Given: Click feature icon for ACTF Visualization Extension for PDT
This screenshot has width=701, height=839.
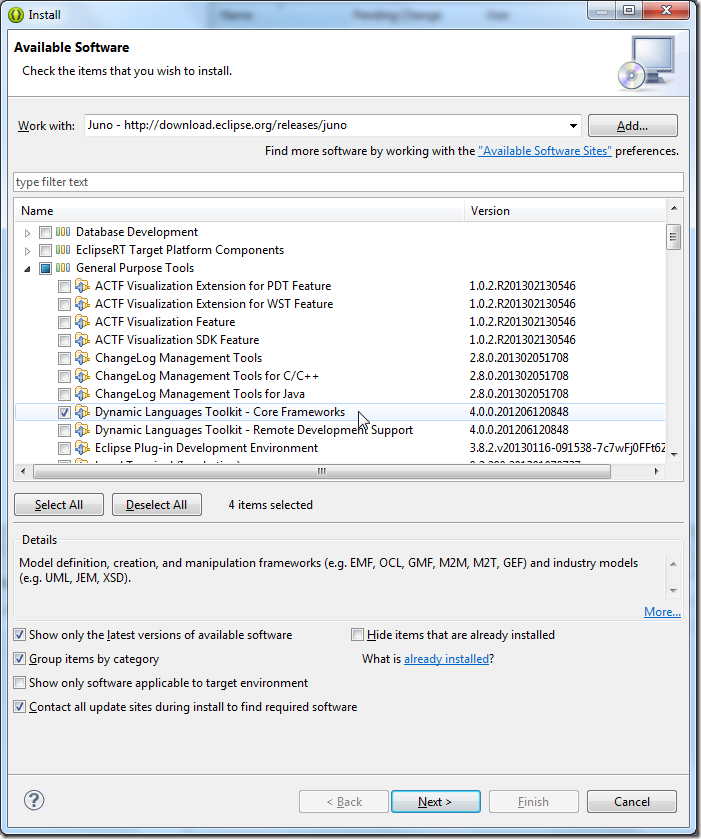Looking at the screenshot, I should 82,286.
